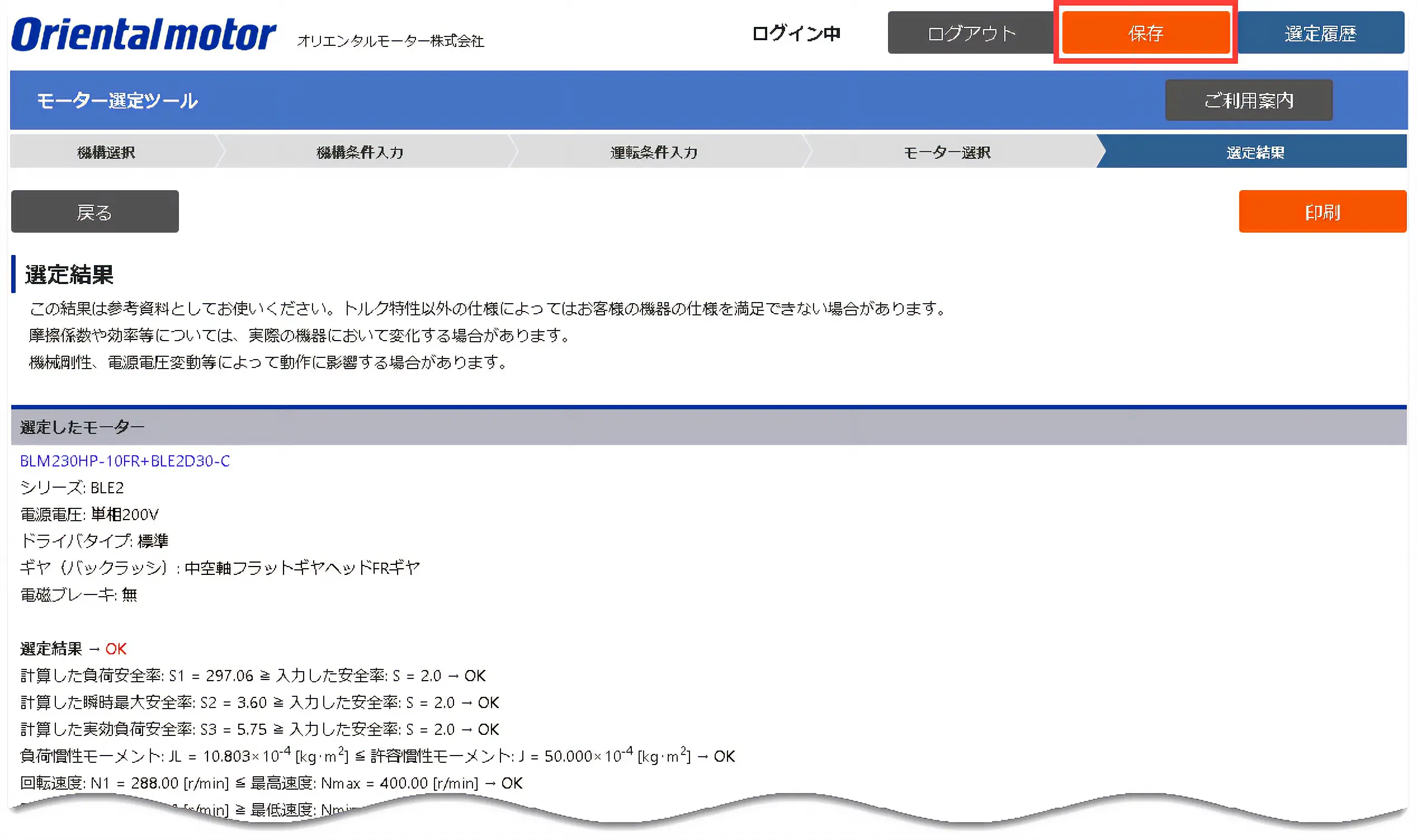
Task: Click the オリエンタルモーター株式会社 company name
Action: point(390,41)
